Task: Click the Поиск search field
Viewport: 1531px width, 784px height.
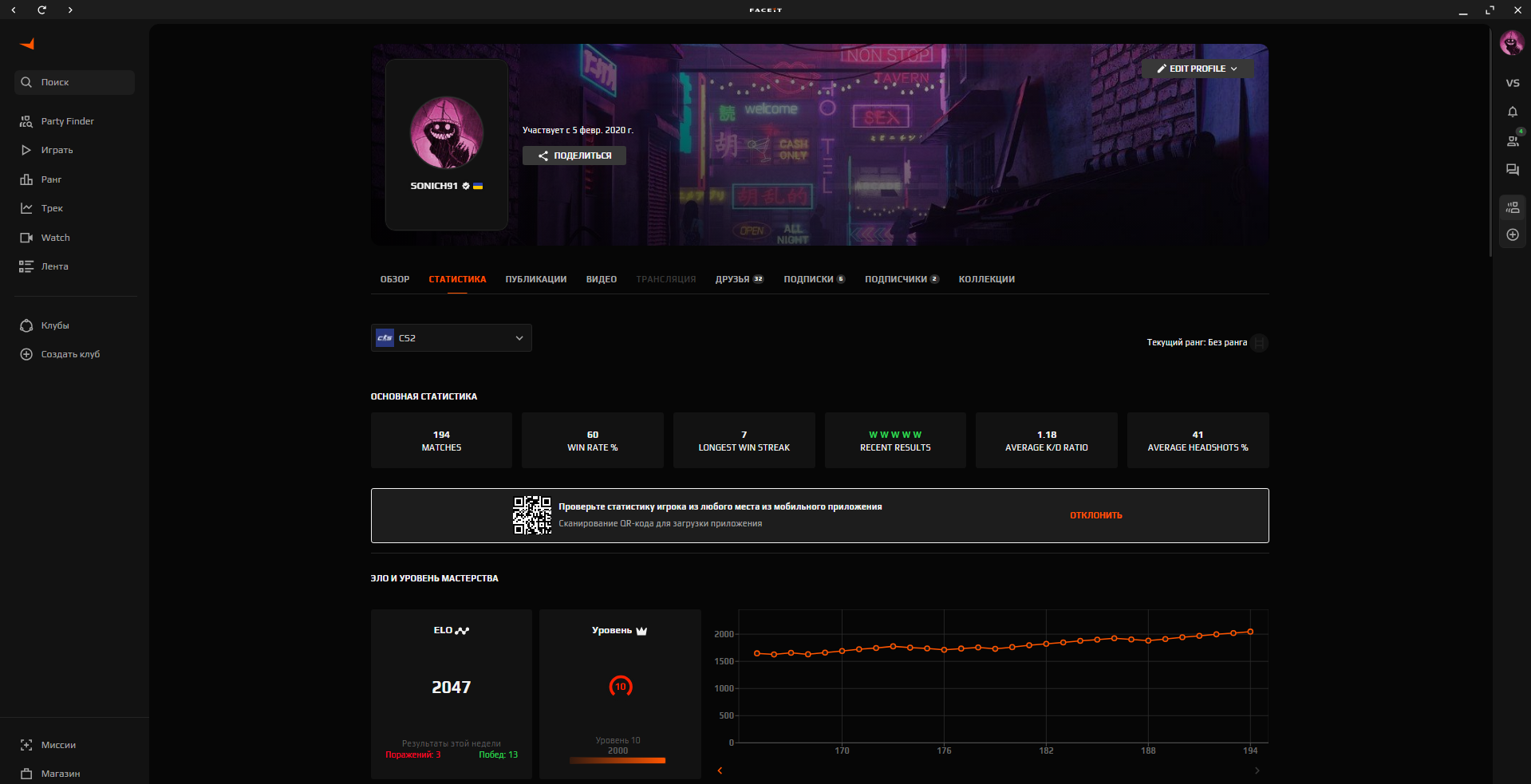Action: [75, 82]
